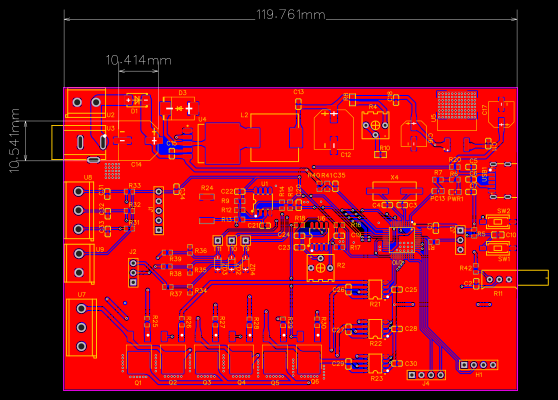Click the 10.541mm vertical dimension text
This screenshot has width=558, height=400.
pos(15,141)
